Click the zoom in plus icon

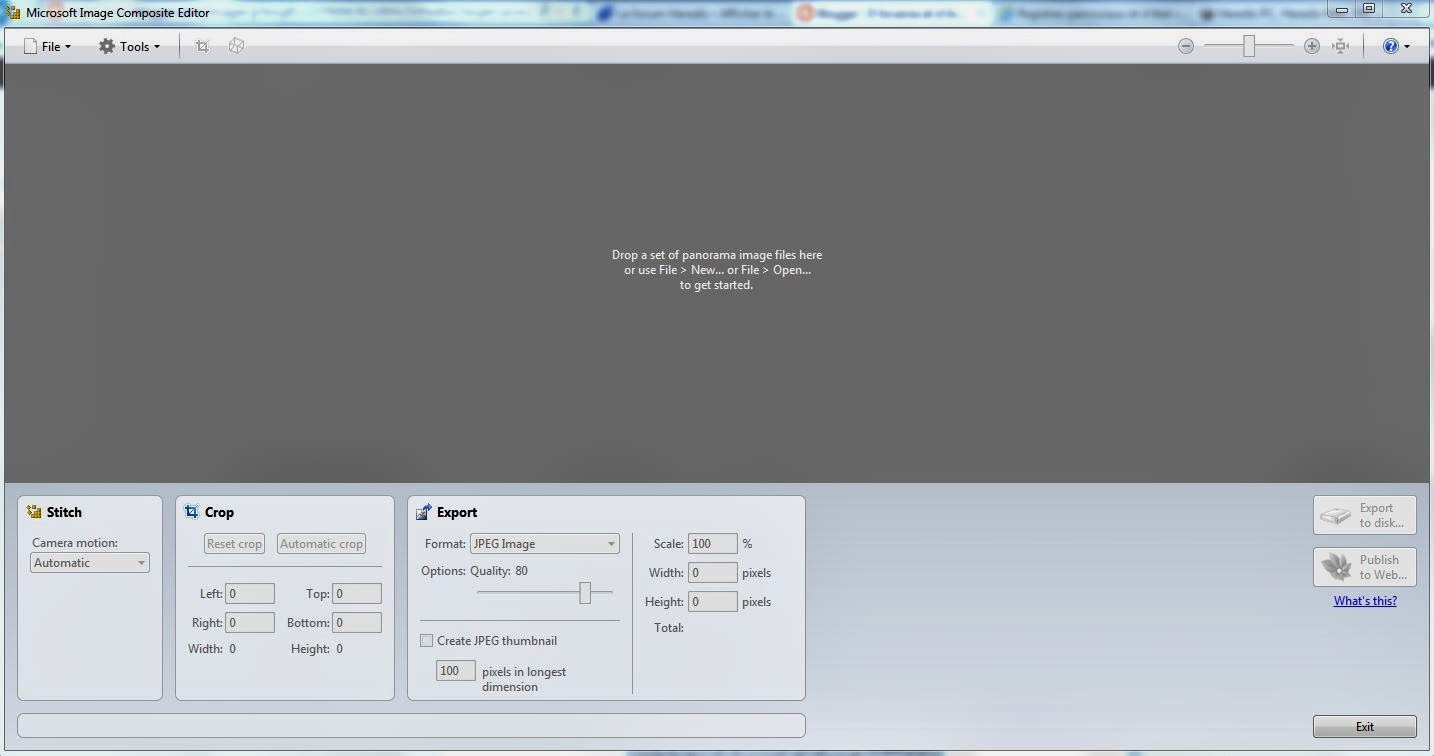(1312, 45)
